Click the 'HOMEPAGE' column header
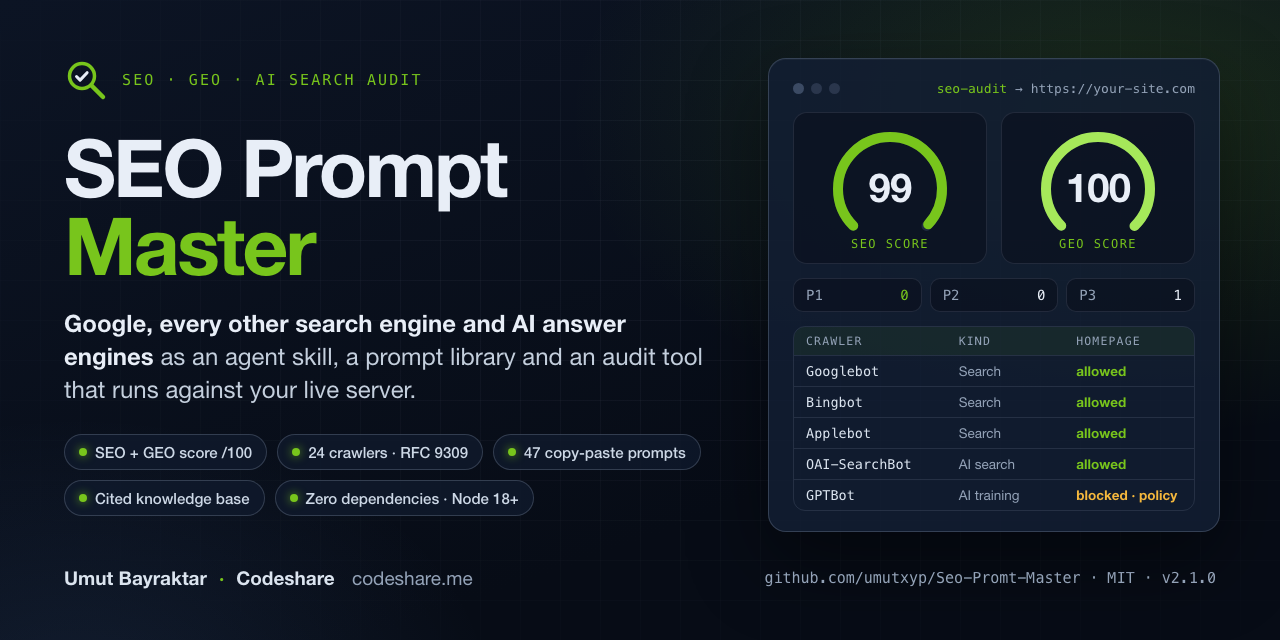The height and width of the screenshot is (640, 1280). click(1108, 341)
